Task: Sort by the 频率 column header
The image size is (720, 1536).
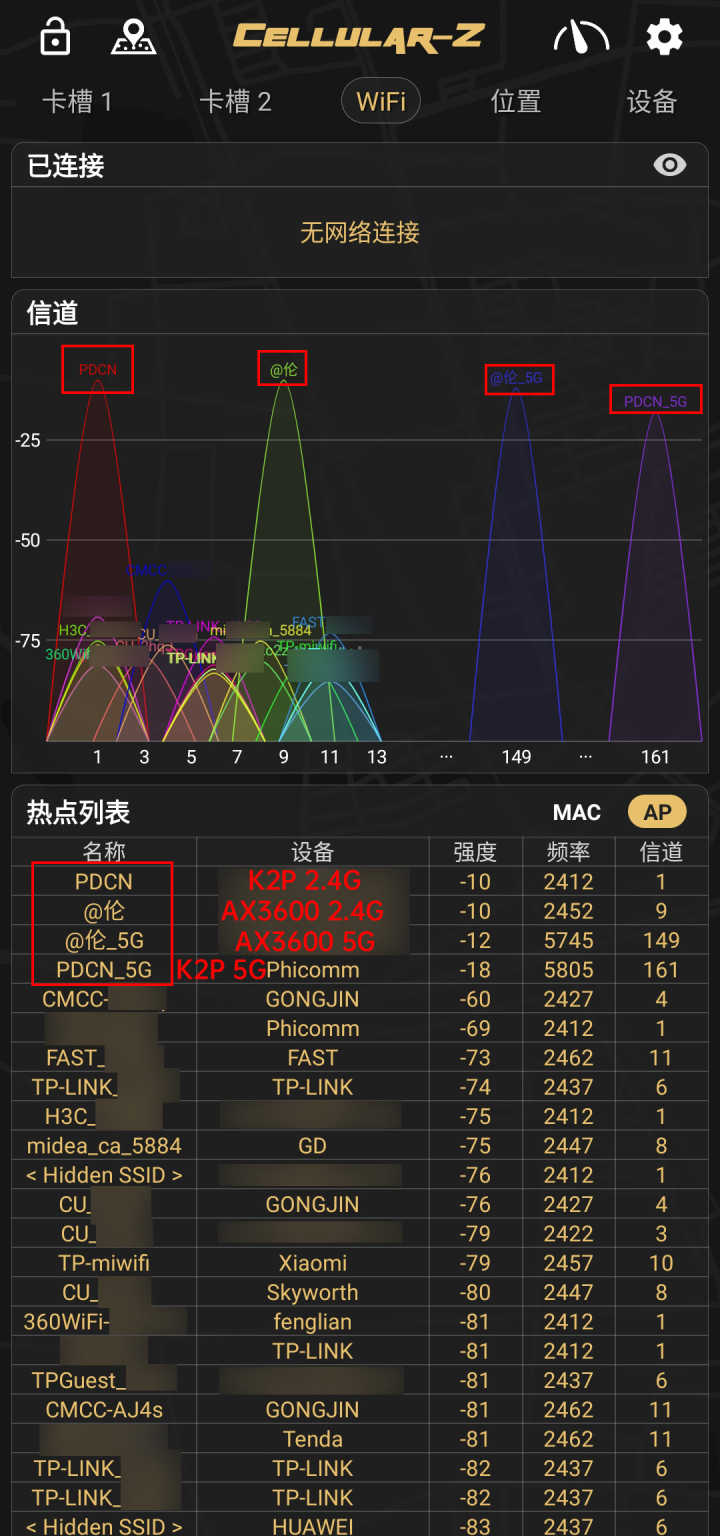Action: [x=568, y=852]
